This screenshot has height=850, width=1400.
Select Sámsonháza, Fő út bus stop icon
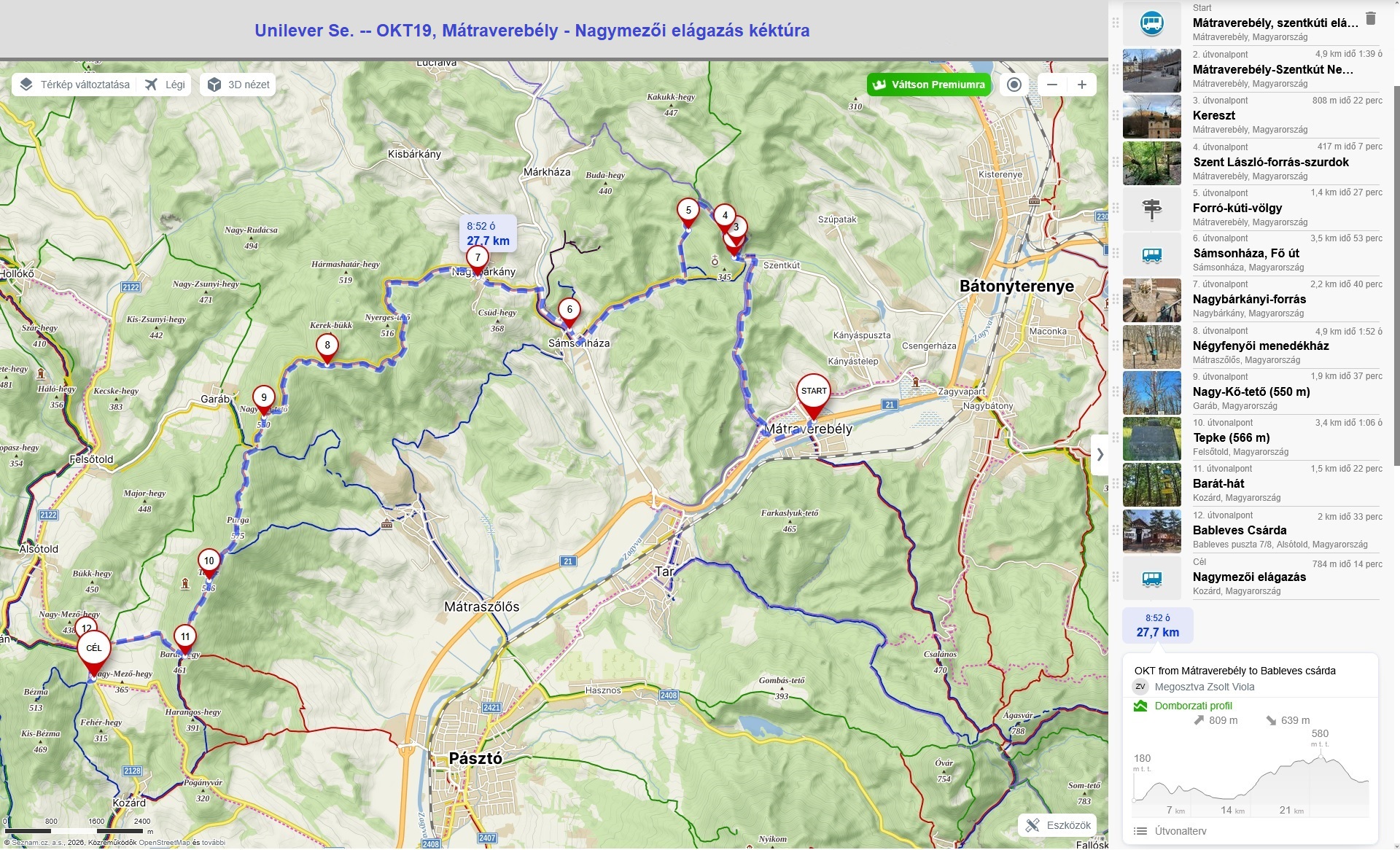point(1151,255)
